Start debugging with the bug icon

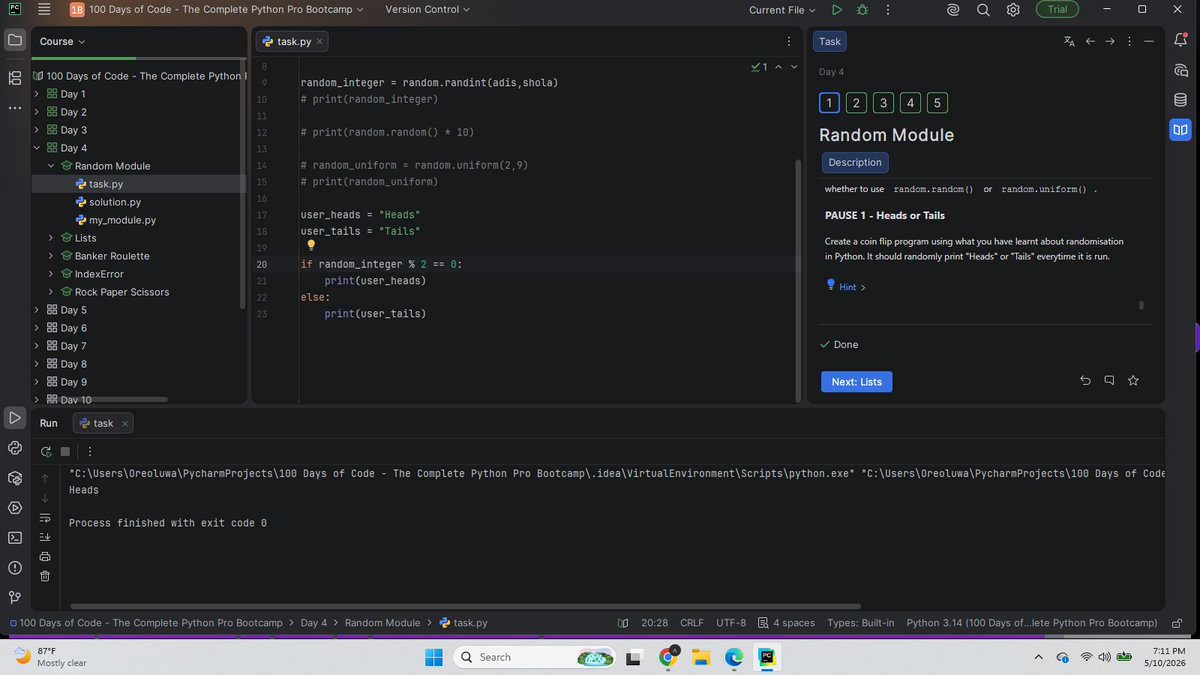[862, 9]
